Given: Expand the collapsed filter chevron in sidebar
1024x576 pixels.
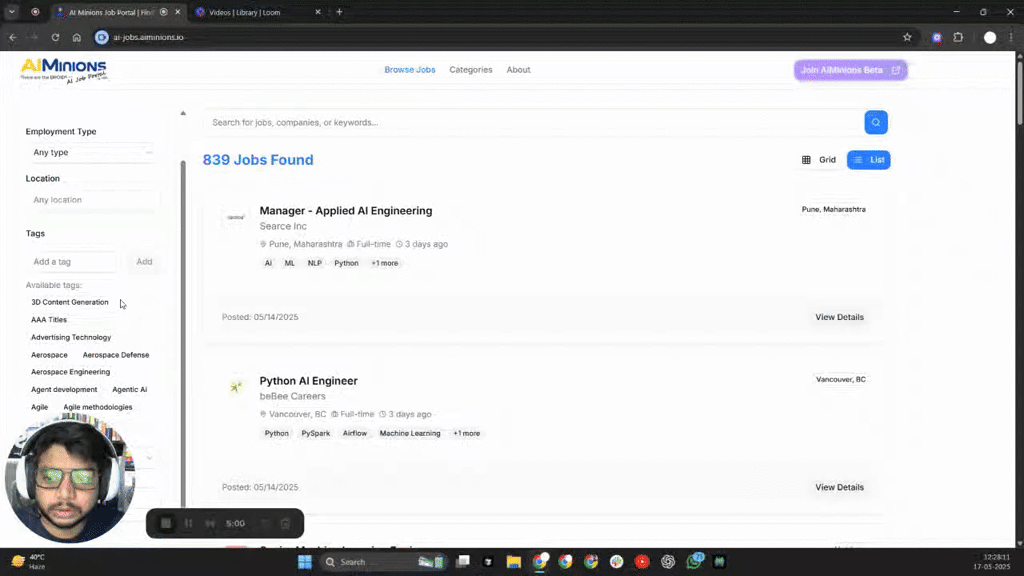Looking at the screenshot, I should tap(148, 457).
